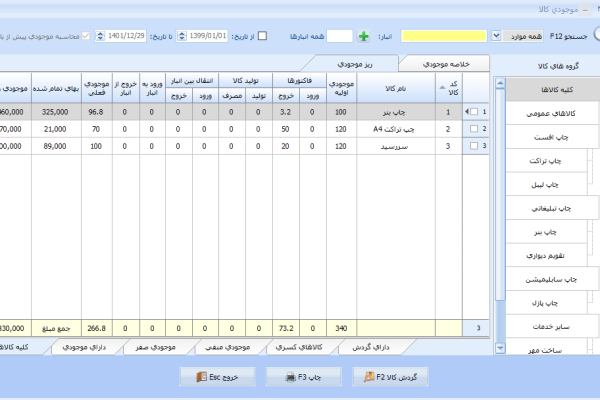Select سایر خدمات group
Viewport: 600px width, 400px height.
(x=552, y=327)
